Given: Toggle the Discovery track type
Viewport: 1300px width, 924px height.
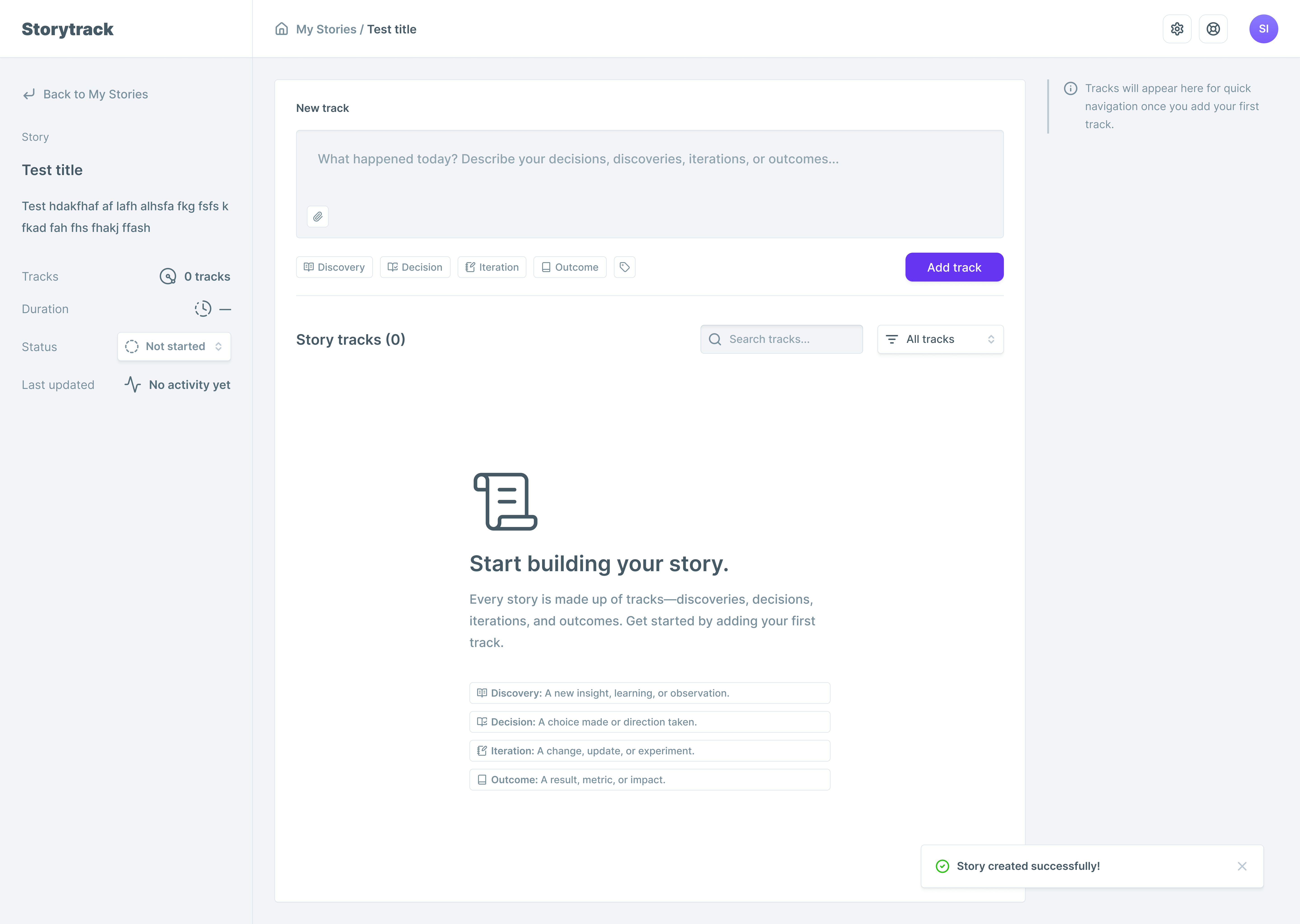Looking at the screenshot, I should click(x=334, y=267).
